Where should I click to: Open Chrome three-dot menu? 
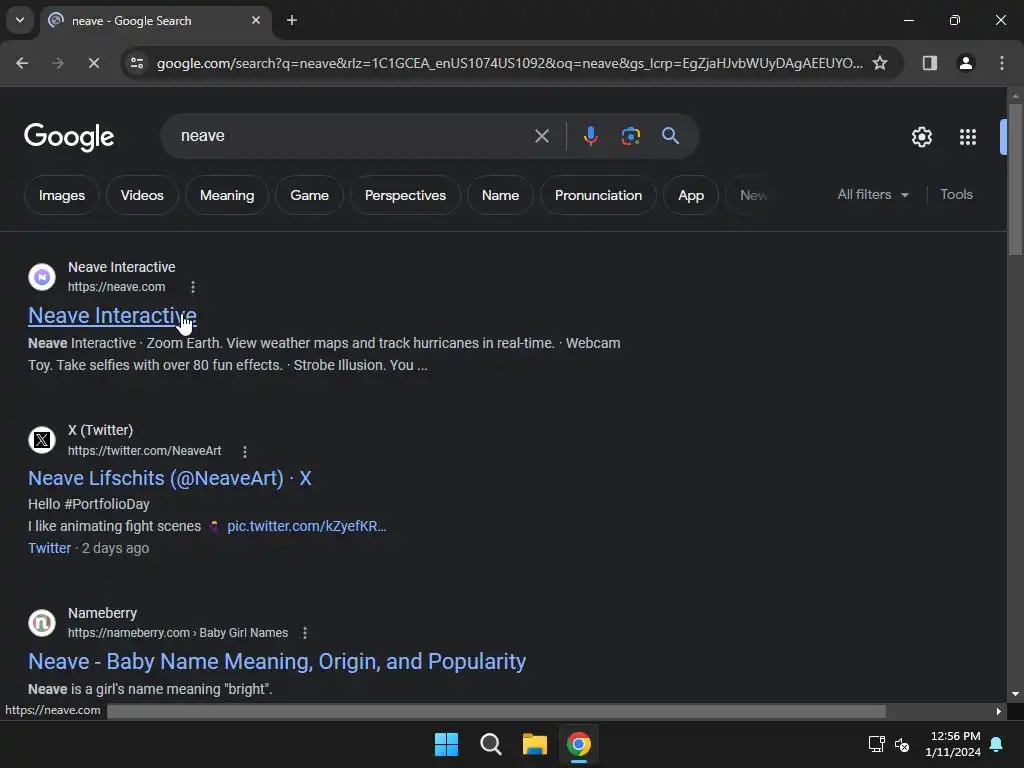[1002, 63]
